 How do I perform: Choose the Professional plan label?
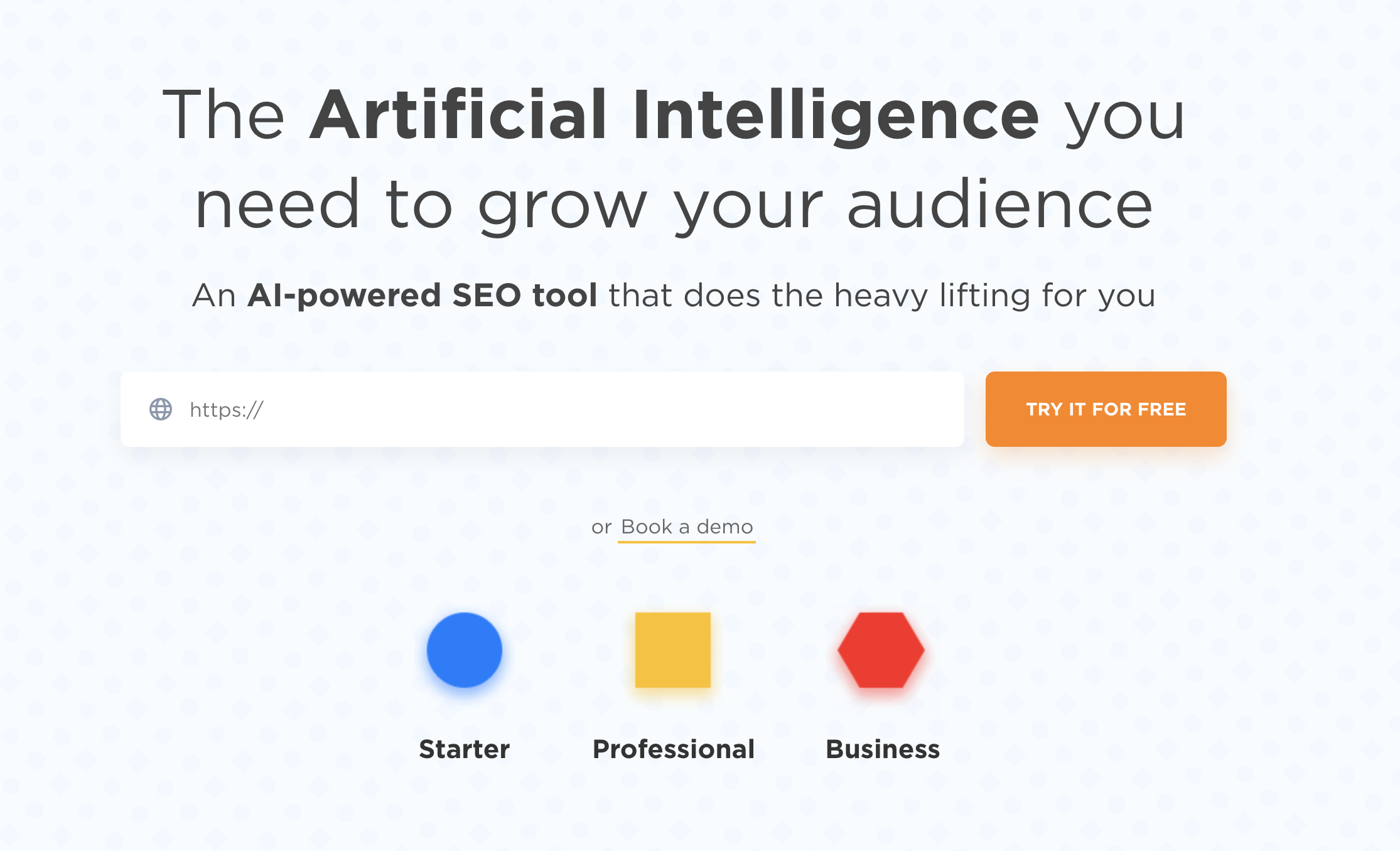coord(674,749)
